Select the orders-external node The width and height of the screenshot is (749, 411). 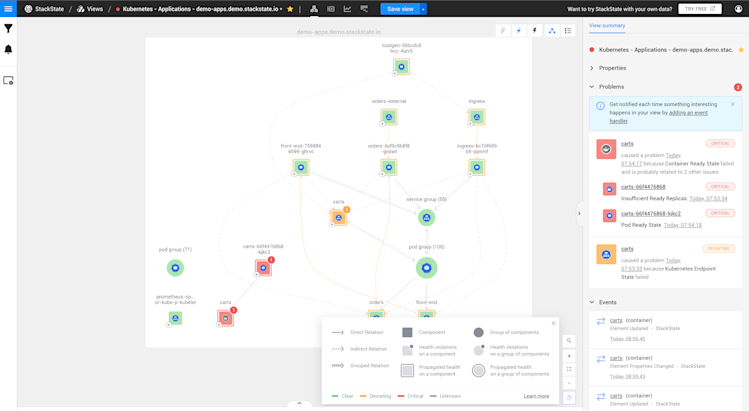click(x=389, y=117)
